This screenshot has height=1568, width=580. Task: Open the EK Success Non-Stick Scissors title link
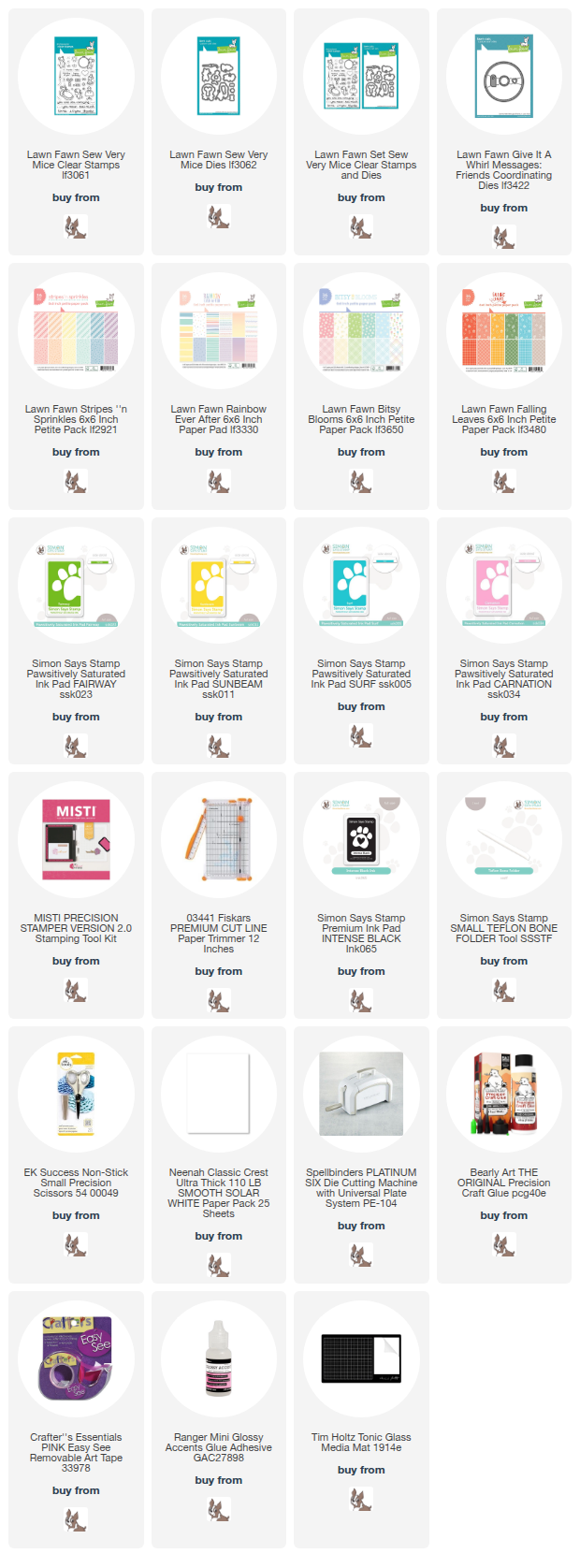click(x=76, y=1183)
